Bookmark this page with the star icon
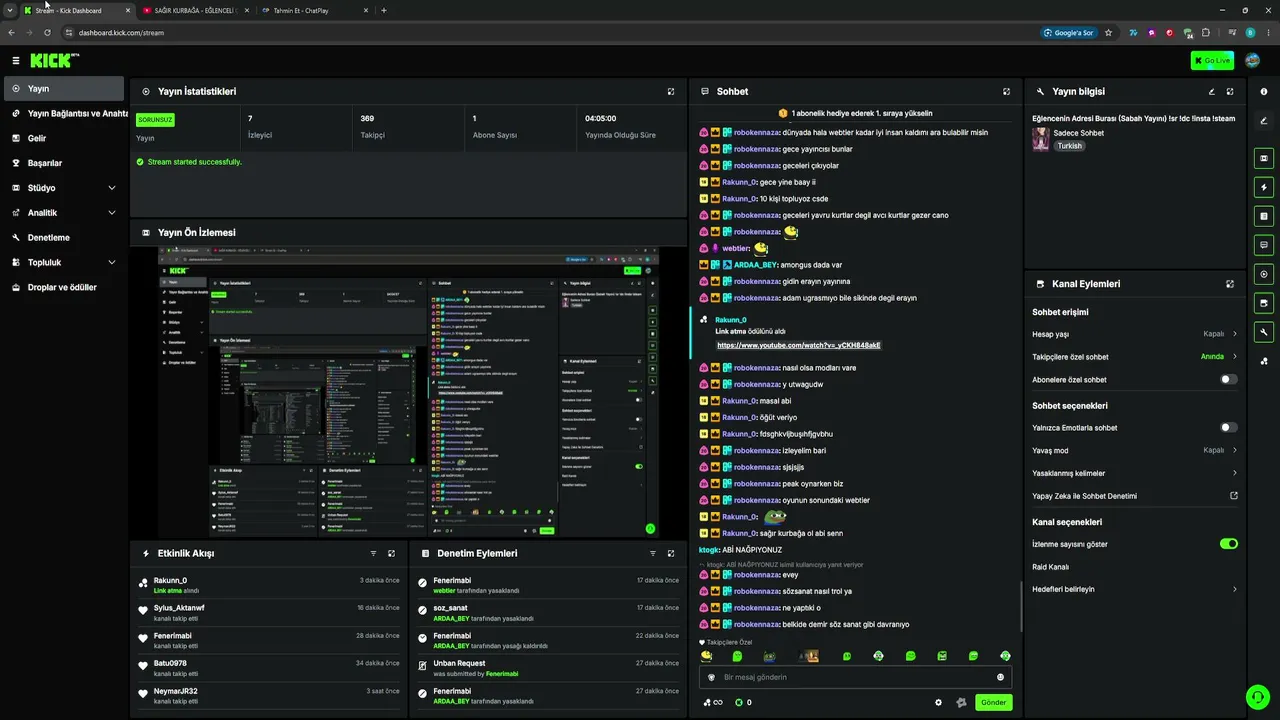The image size is (1280, 720). (1108, 33)
